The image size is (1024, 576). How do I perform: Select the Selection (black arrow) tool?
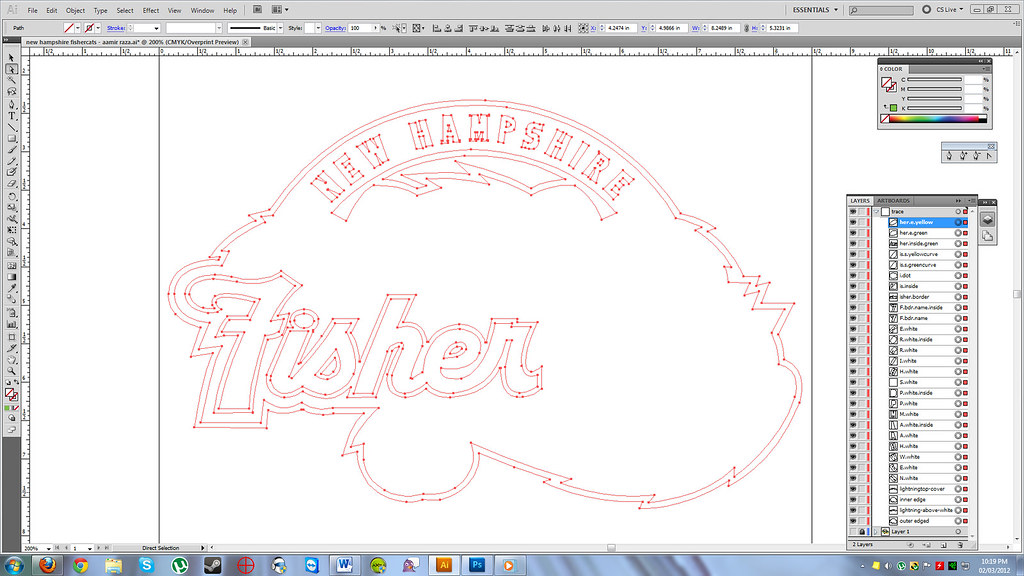click(11, 58)
